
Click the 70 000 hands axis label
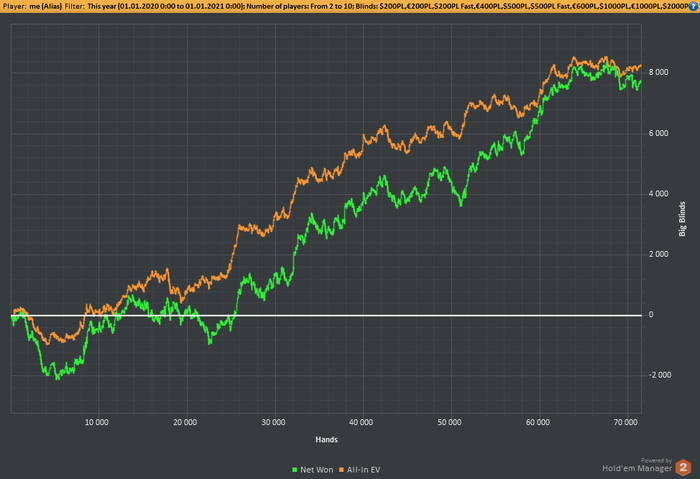[625, 422]
